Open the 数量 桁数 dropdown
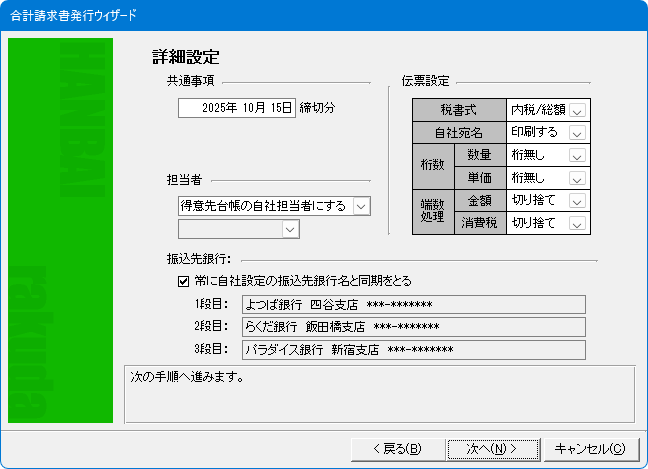 pos(577,155)
